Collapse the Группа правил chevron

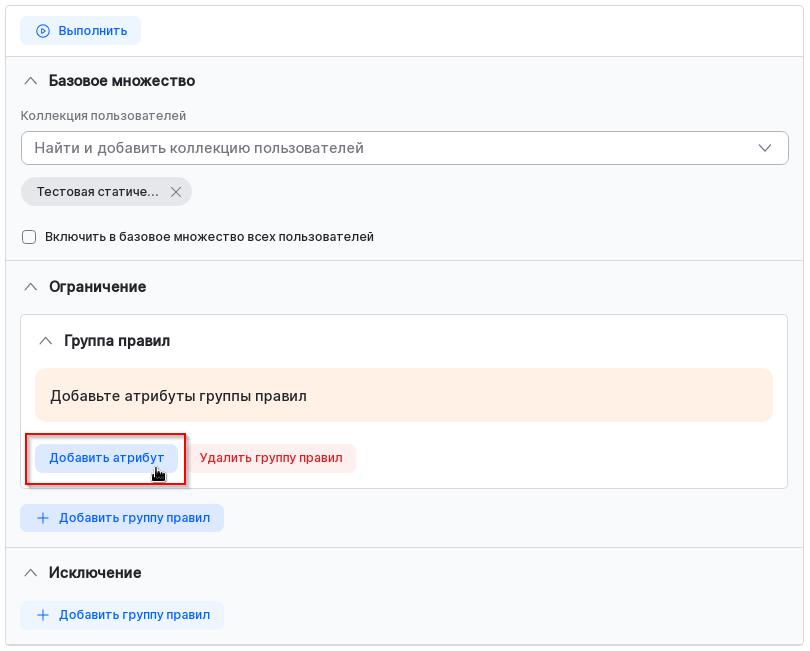(45, 341)
